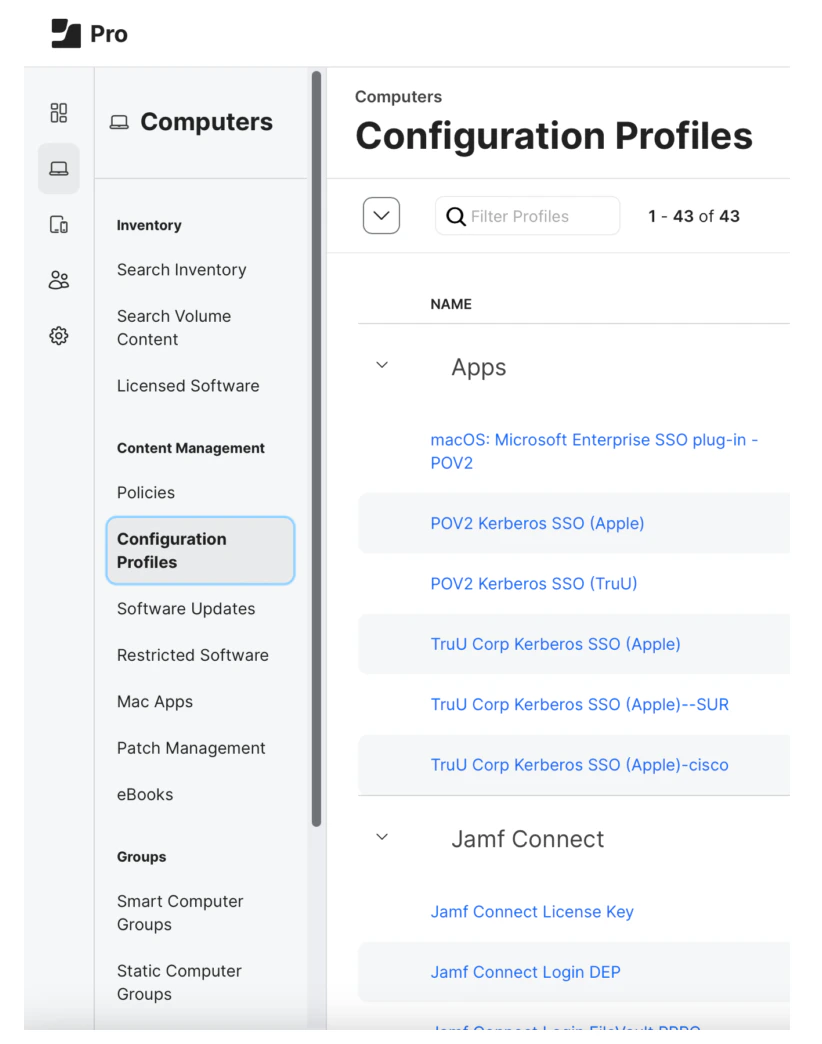The image size is (822, 1044).
Task: Open POV2 Kerberos SSO (Apple) profile
Action: pyautogui.click(x=537, y=523)
